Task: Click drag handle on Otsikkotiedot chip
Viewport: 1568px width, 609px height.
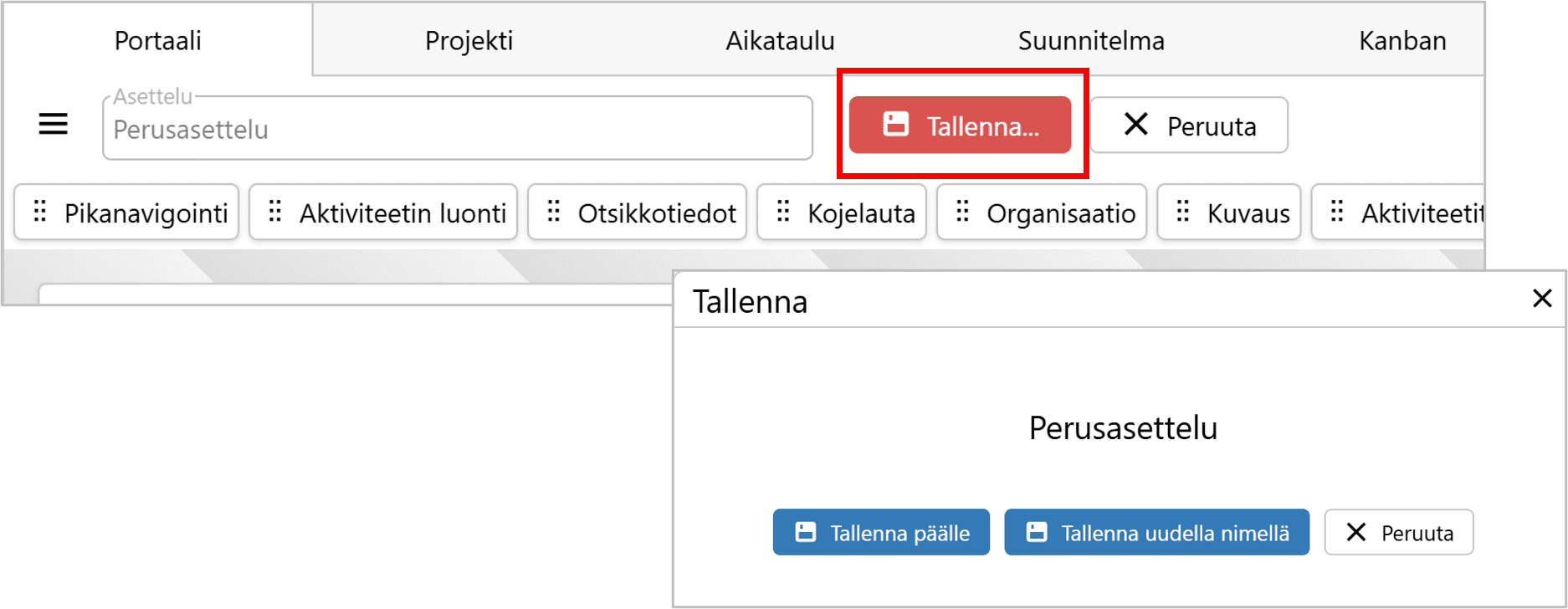Action: (x=553, y=212)
